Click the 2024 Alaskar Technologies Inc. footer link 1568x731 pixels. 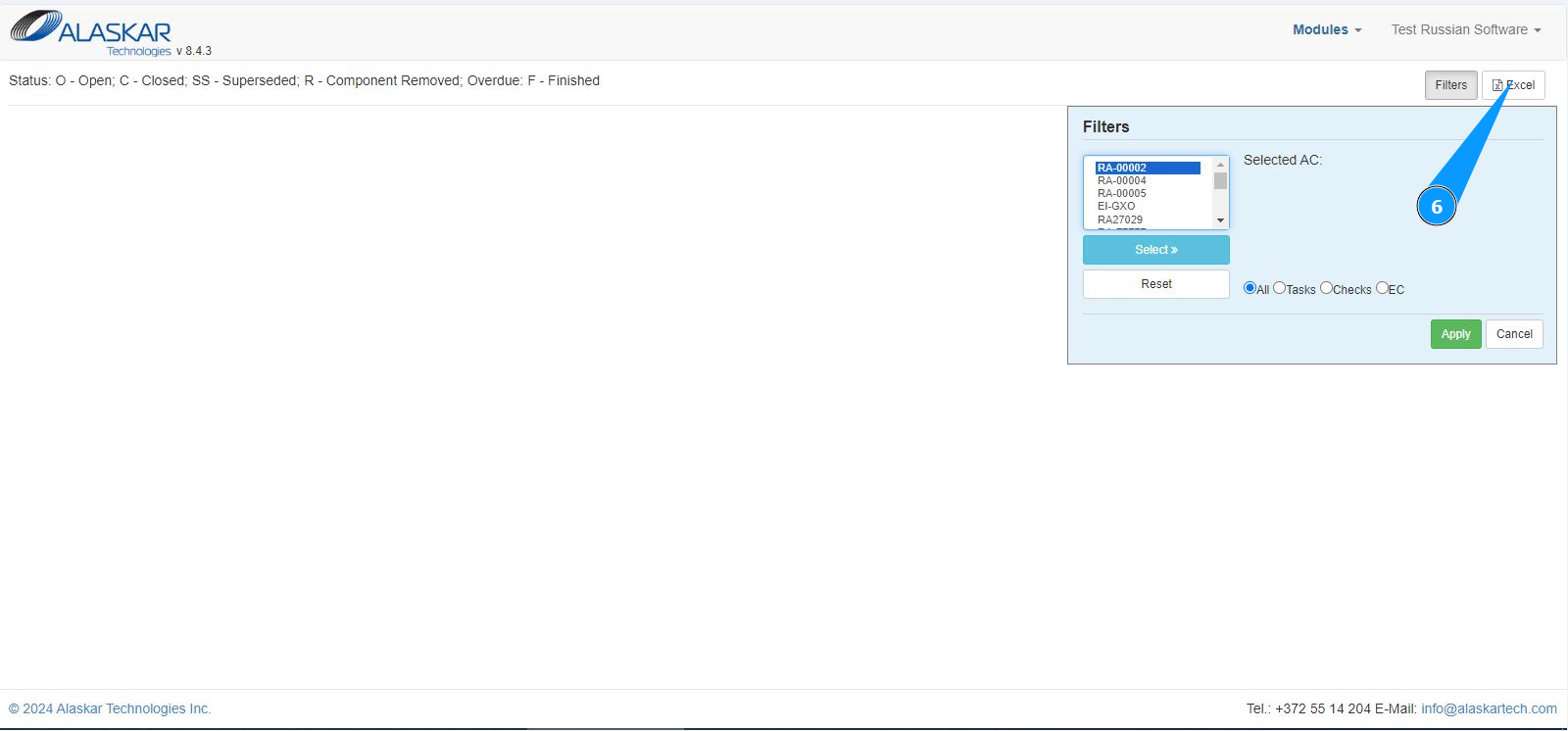tap(110, 708)
